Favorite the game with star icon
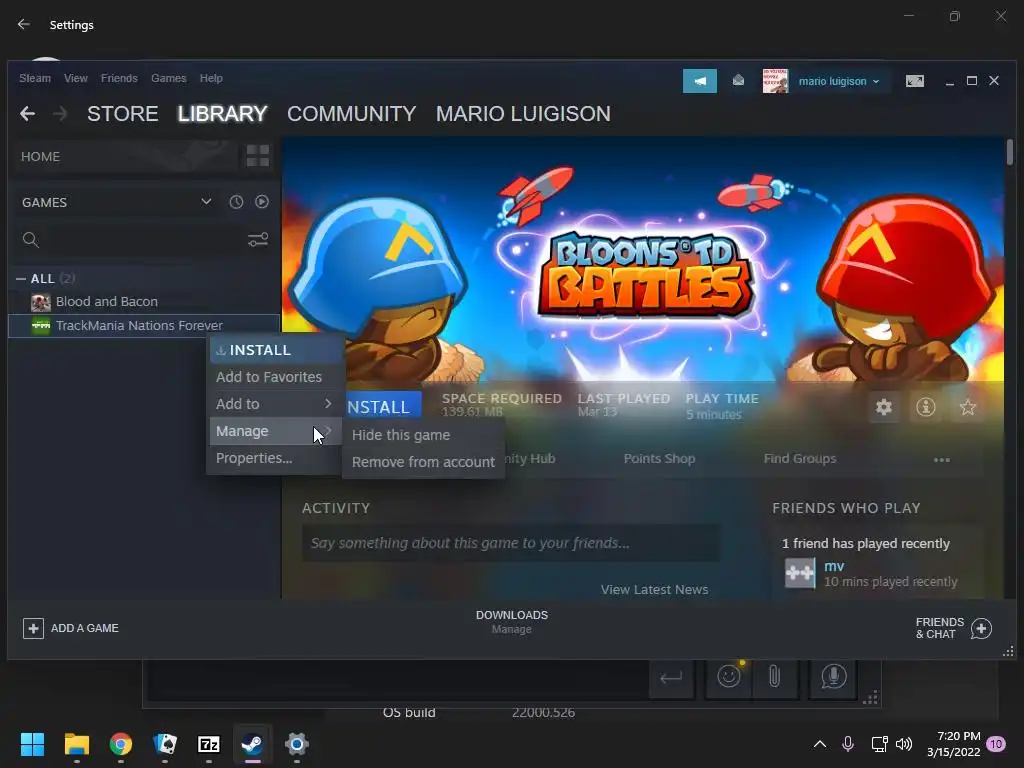The height and width of the screenshot is (768, 1024). [968, 408]
